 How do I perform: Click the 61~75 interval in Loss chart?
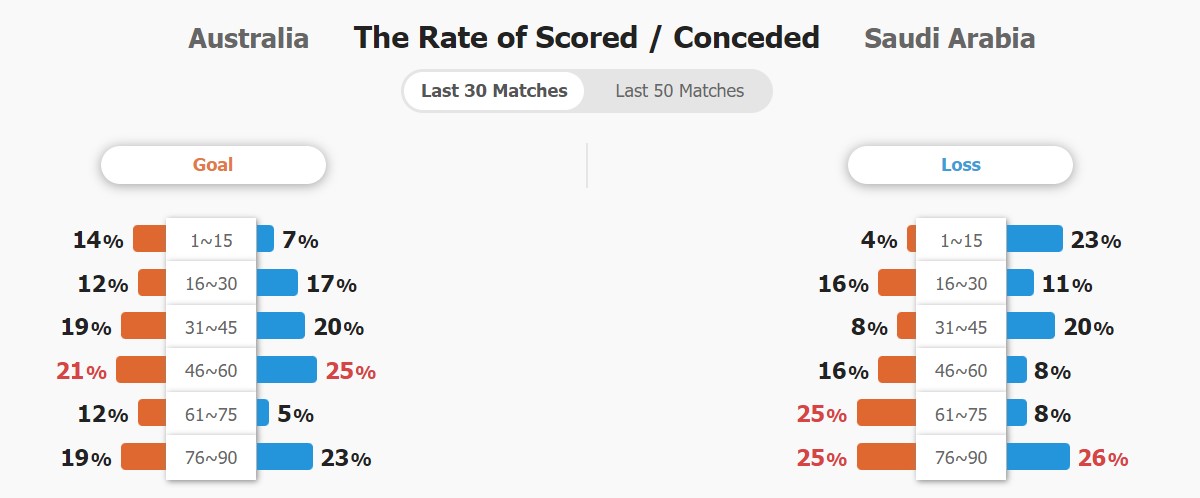[x=961, y=414]
